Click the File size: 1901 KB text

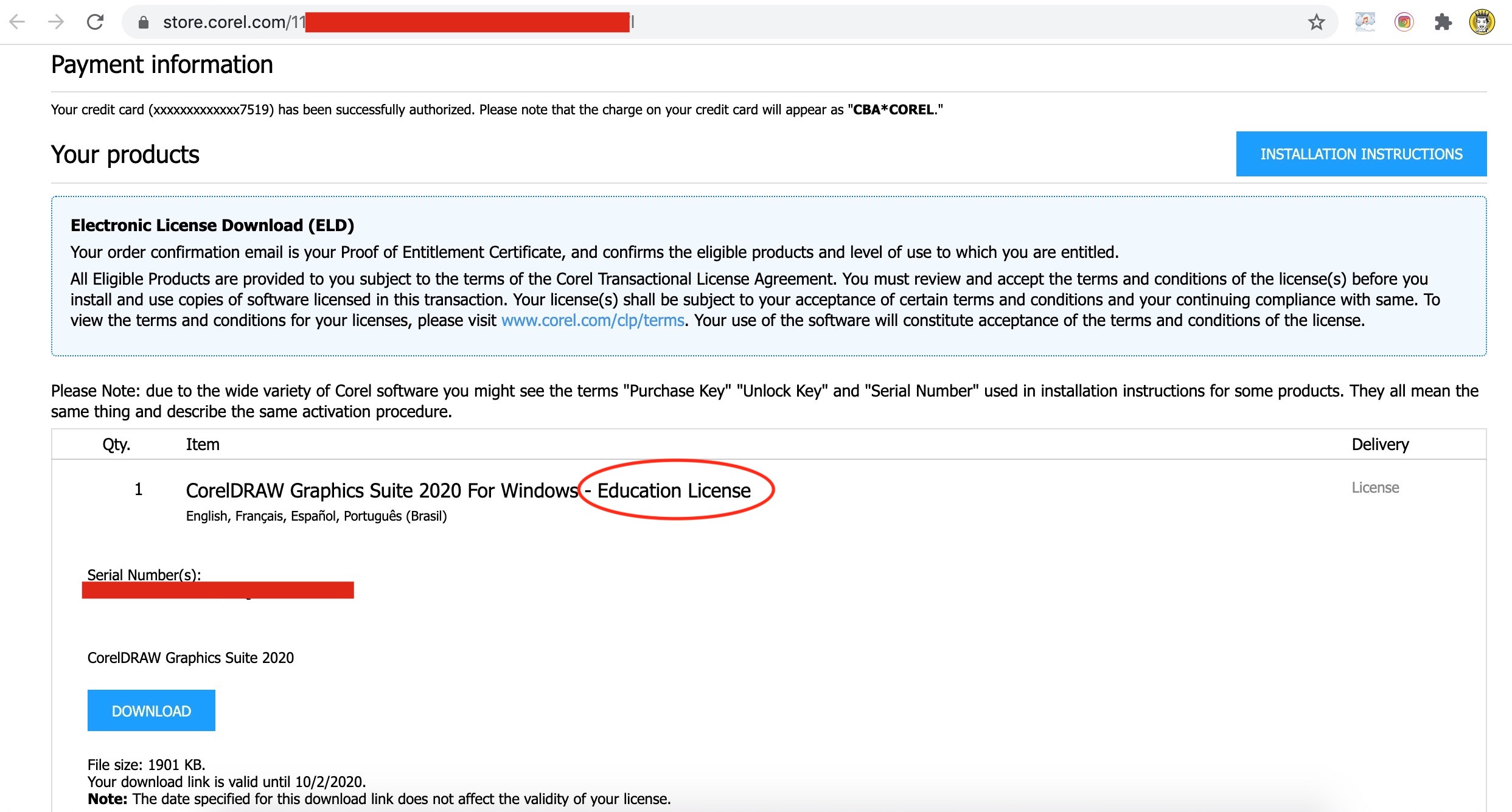147,765
